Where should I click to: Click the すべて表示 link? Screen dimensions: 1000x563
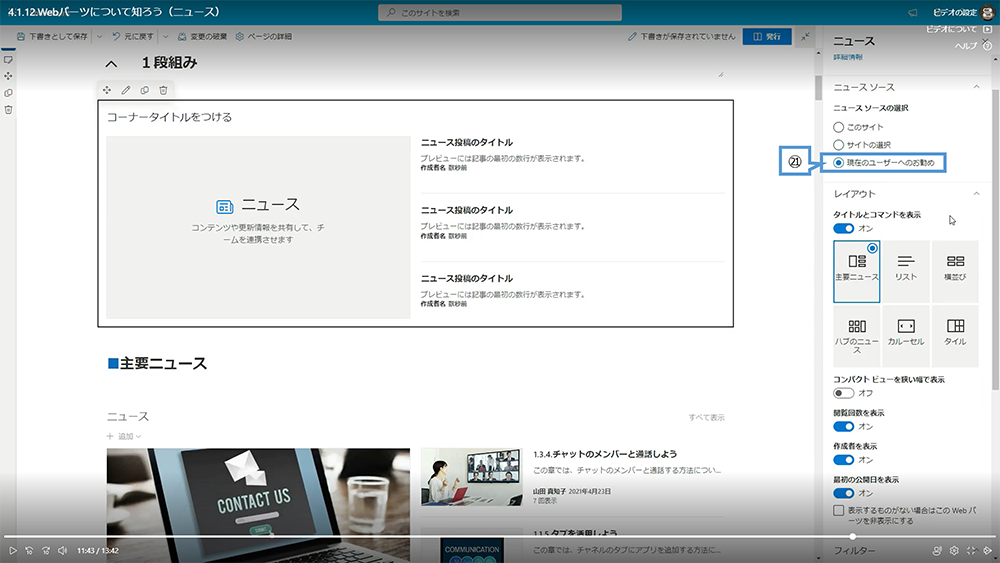[707, 418]
